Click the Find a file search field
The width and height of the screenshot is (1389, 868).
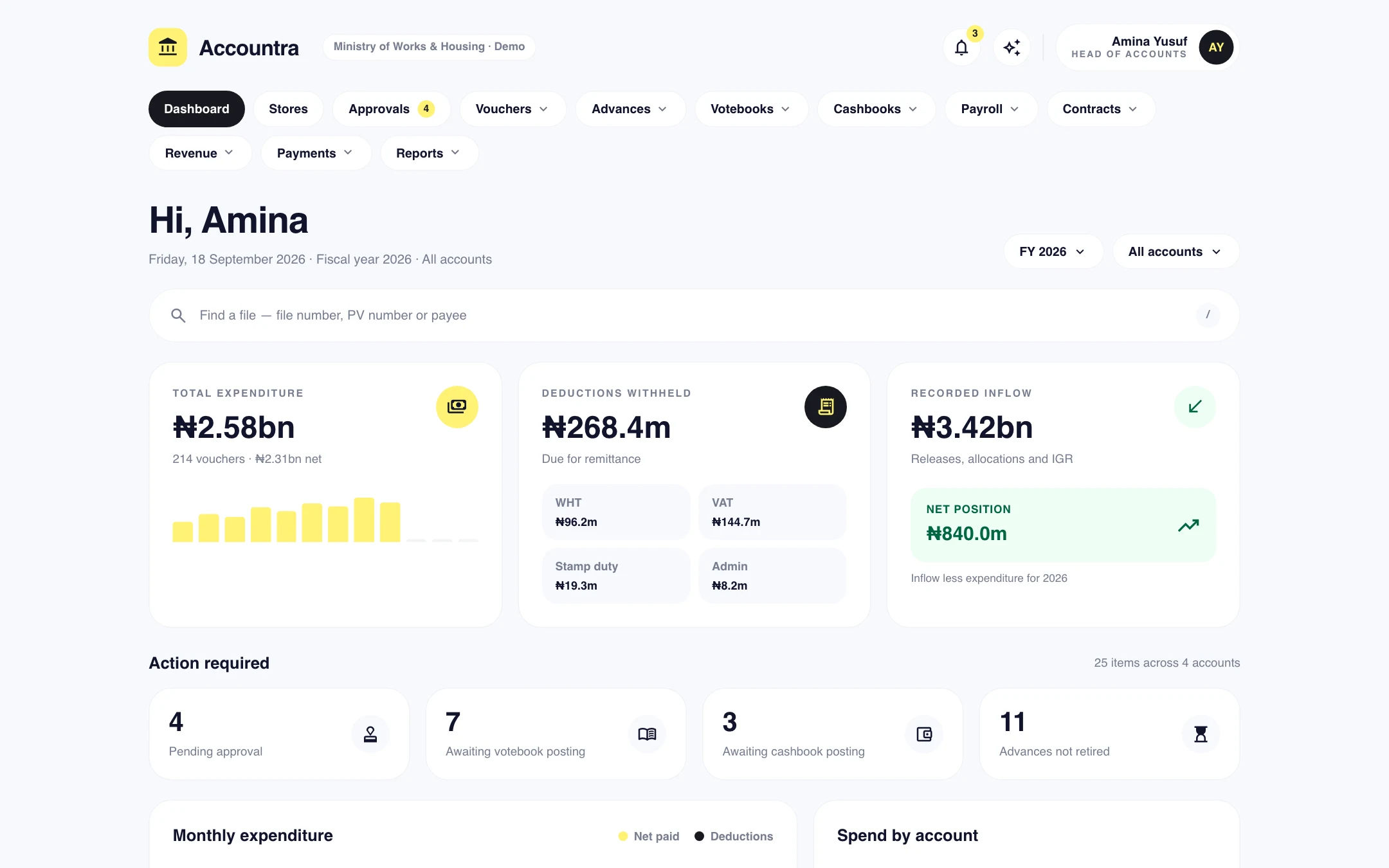coord(694,316)
